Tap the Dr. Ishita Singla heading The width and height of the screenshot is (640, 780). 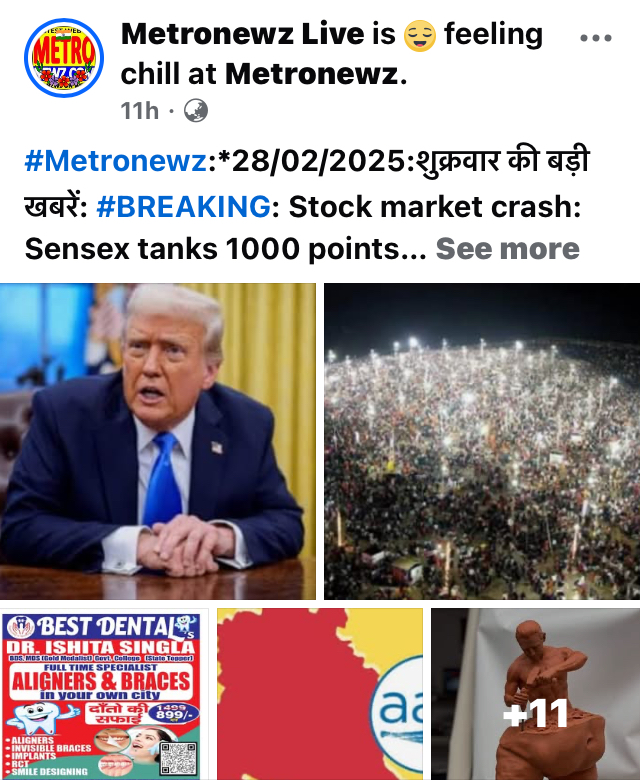click(x=100, y=647)
